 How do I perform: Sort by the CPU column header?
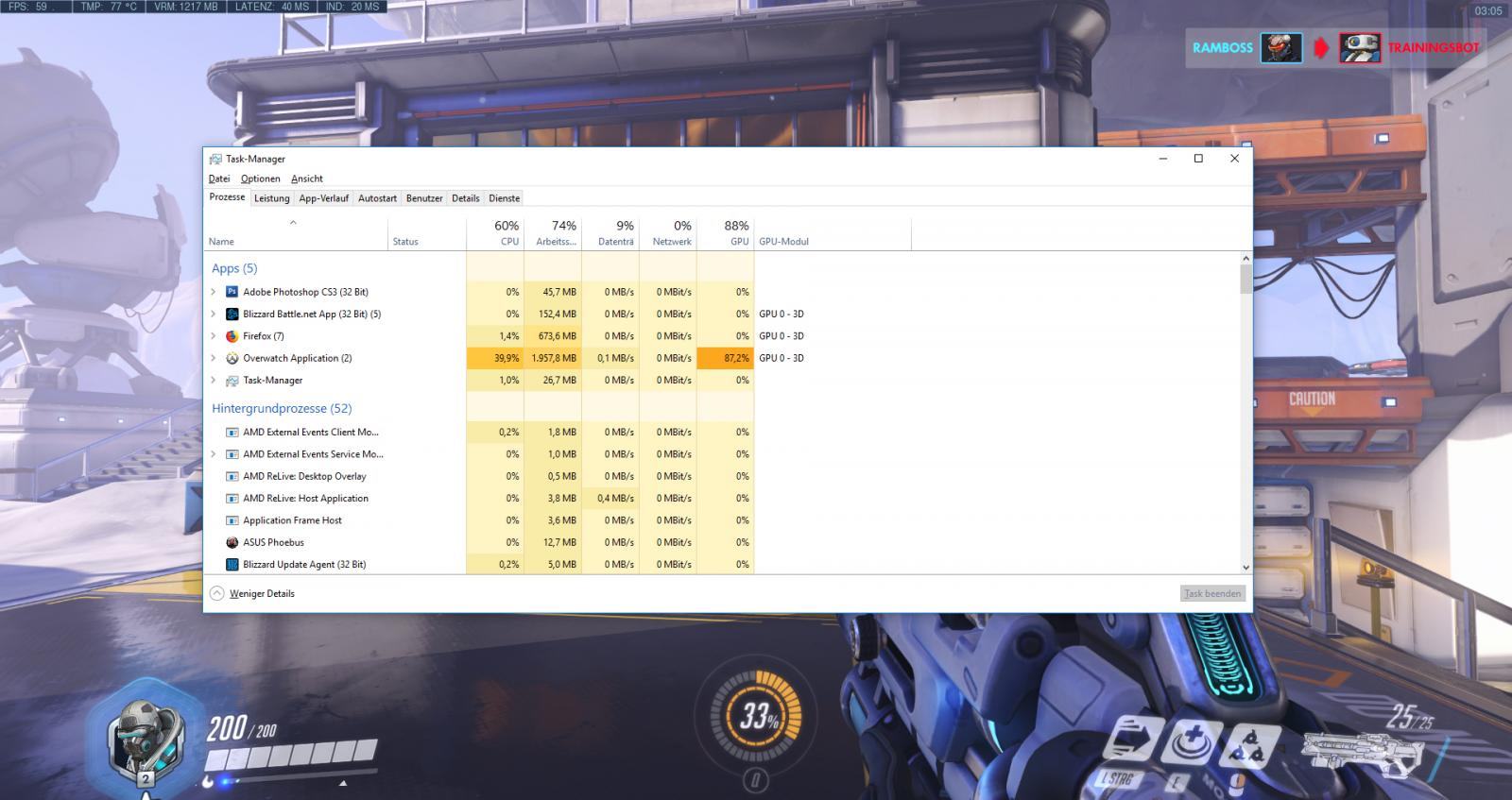495,233
